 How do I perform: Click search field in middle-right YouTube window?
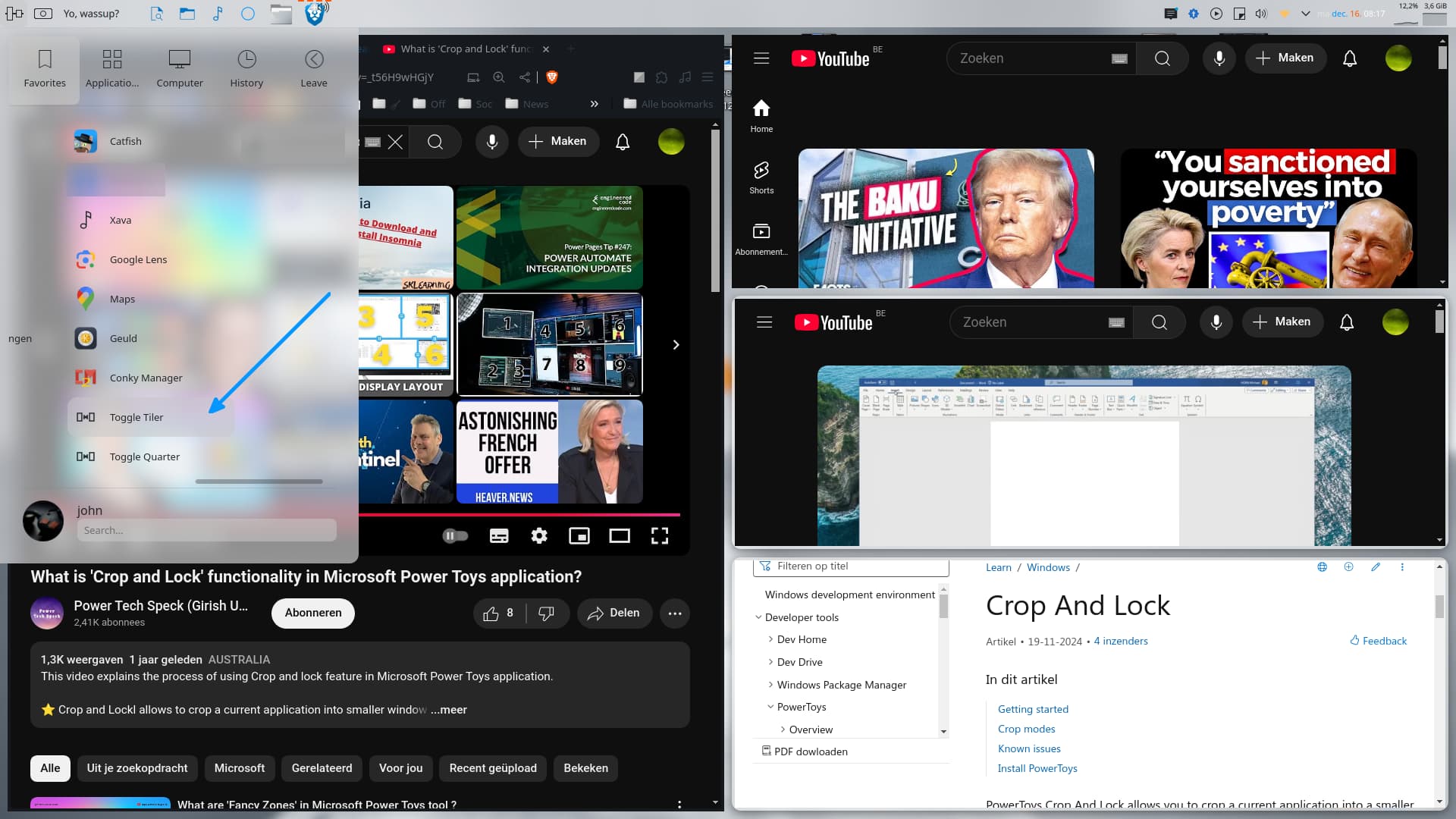coord(1040,322)
